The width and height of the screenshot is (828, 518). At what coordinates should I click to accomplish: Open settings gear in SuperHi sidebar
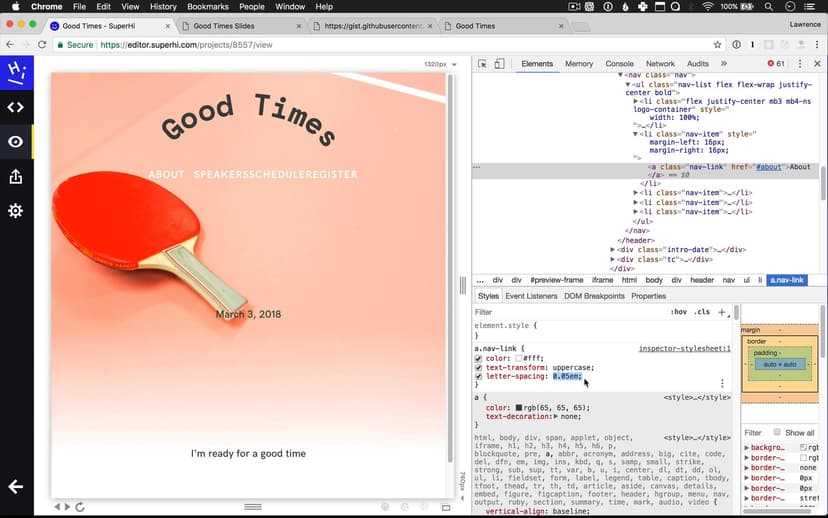[16, 211]
